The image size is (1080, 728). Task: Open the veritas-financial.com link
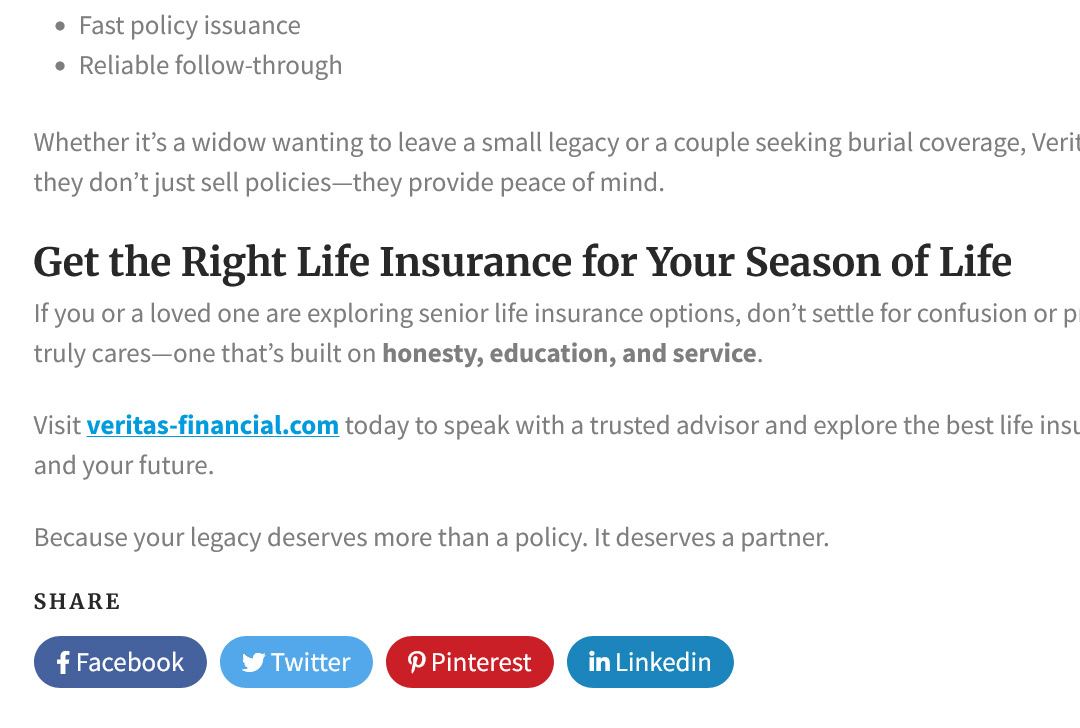pyautogui.click(x=212, y=426)
